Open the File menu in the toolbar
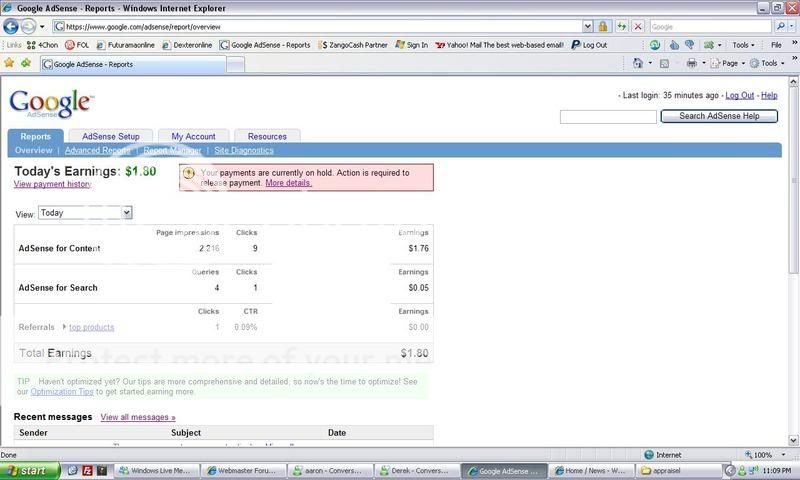This screenshot has height=480, width=800. 776,45
